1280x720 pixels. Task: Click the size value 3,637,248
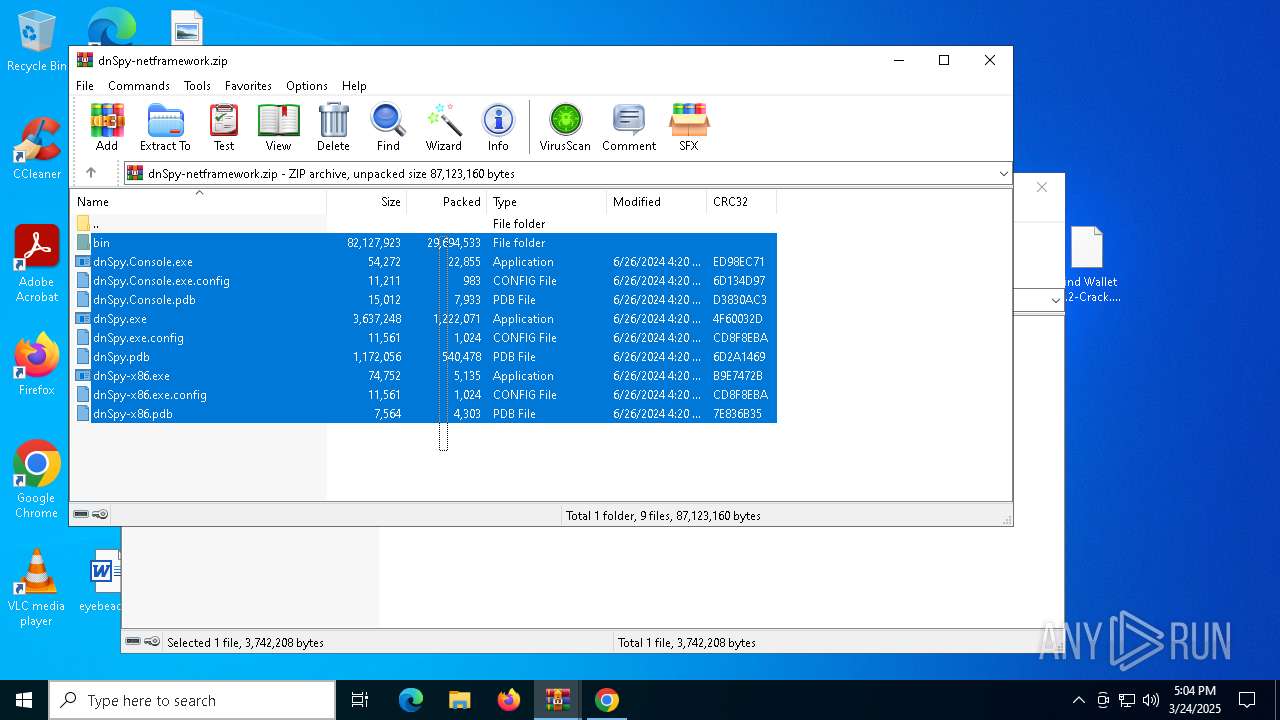point(377,319)
